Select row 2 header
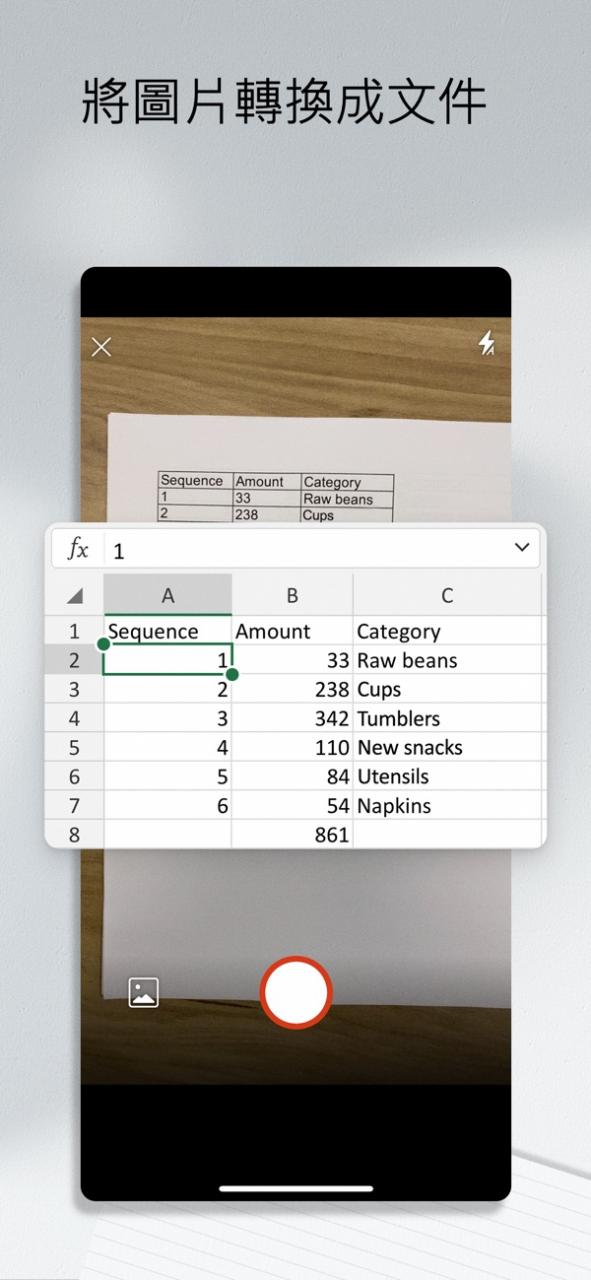Screen dimensions: 591x1280 [74, 660]
